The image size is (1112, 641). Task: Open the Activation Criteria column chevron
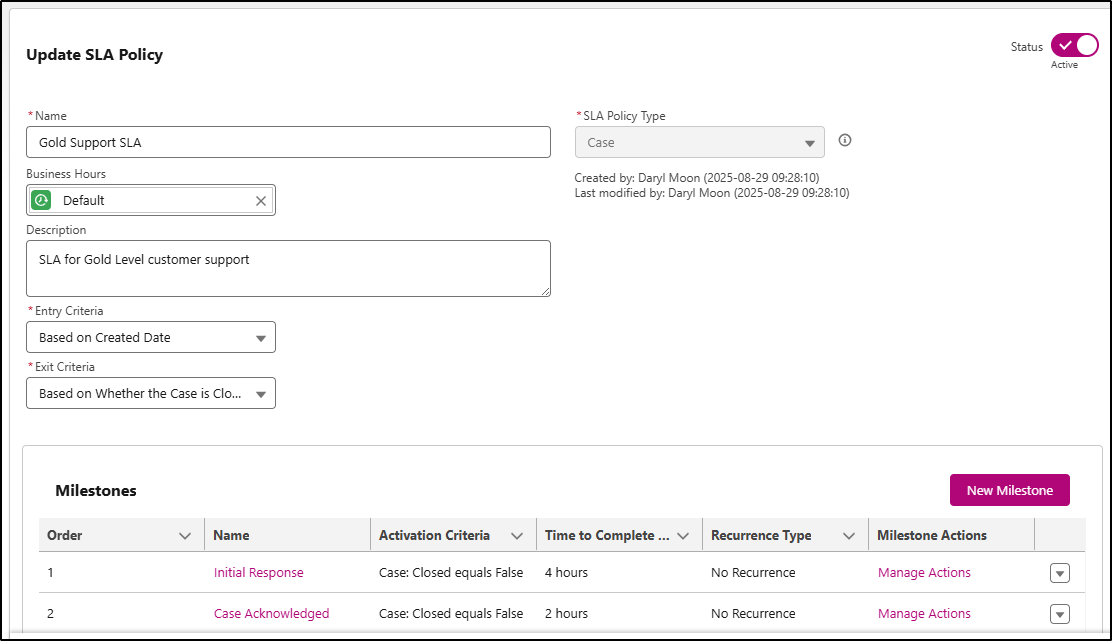[x=517, y=536]
